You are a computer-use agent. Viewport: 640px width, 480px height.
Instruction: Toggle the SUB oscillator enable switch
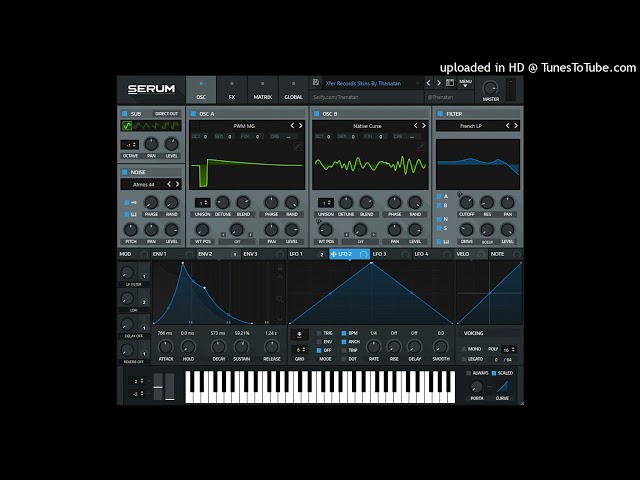click(x=125, y=114)
